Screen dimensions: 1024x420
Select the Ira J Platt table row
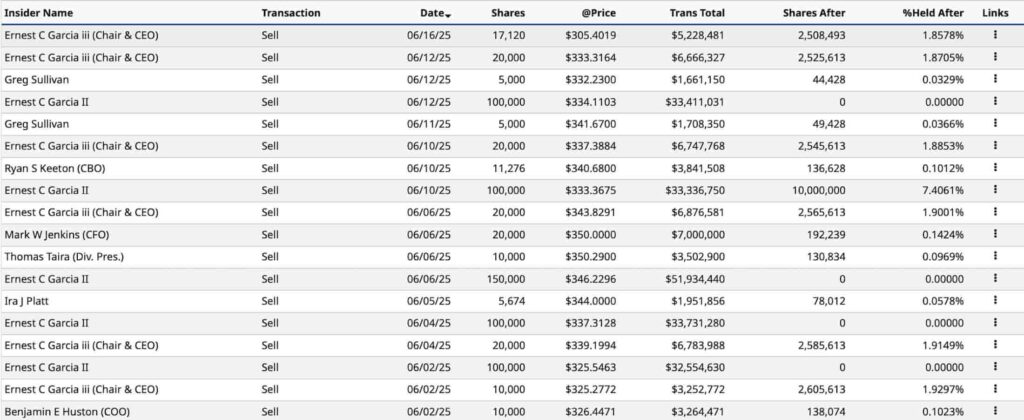(x=512, y=301)
